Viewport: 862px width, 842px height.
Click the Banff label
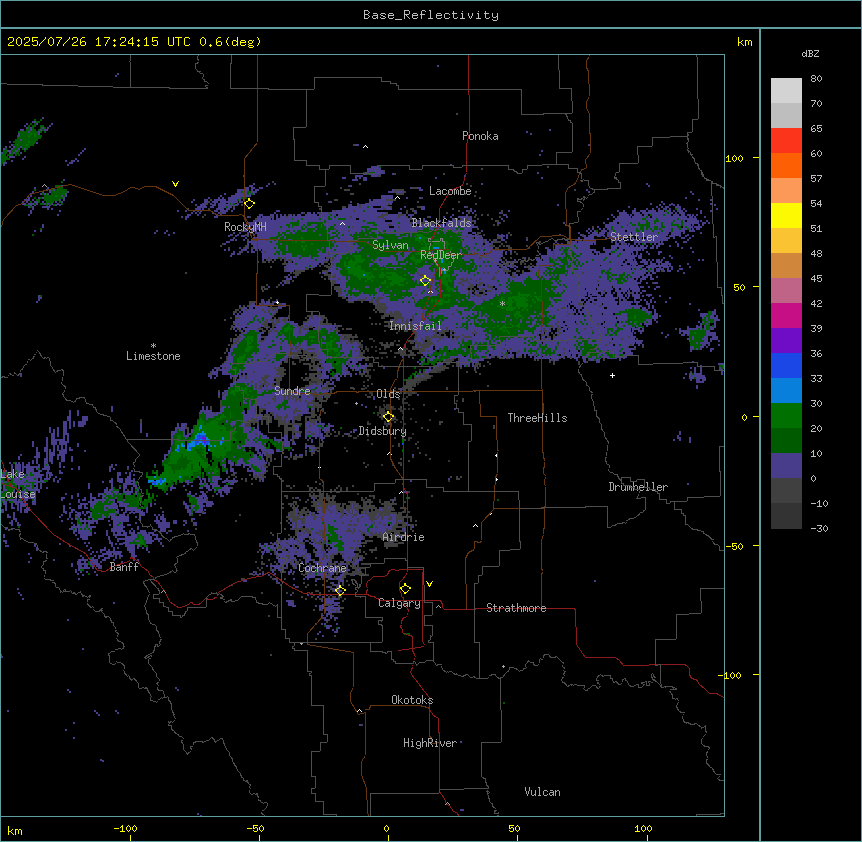click(124, 567)
